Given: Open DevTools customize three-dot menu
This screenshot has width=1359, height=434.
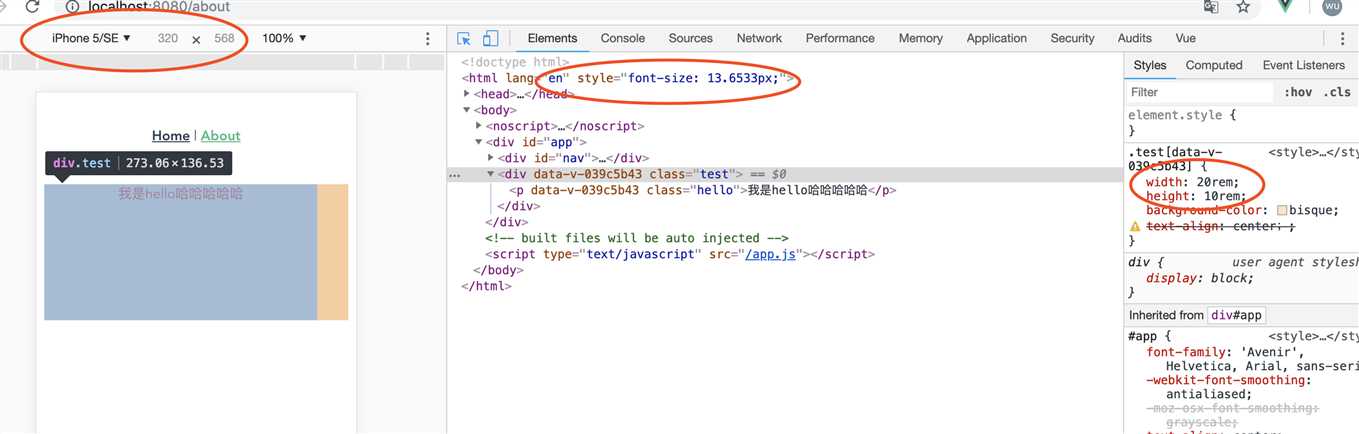Looking at the screenshot, I should point(1342,38).
